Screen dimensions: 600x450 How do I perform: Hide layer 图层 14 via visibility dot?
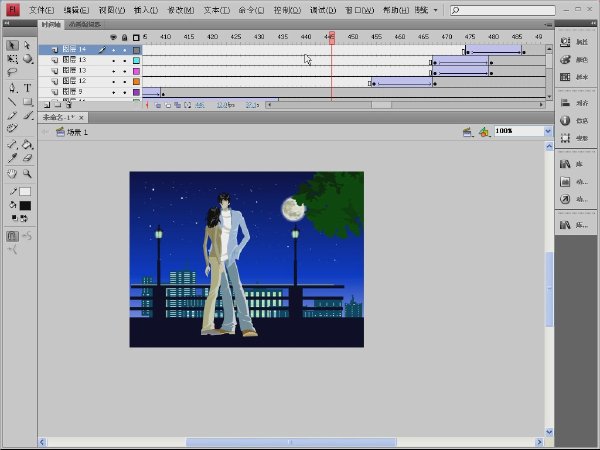pos(113,50)
